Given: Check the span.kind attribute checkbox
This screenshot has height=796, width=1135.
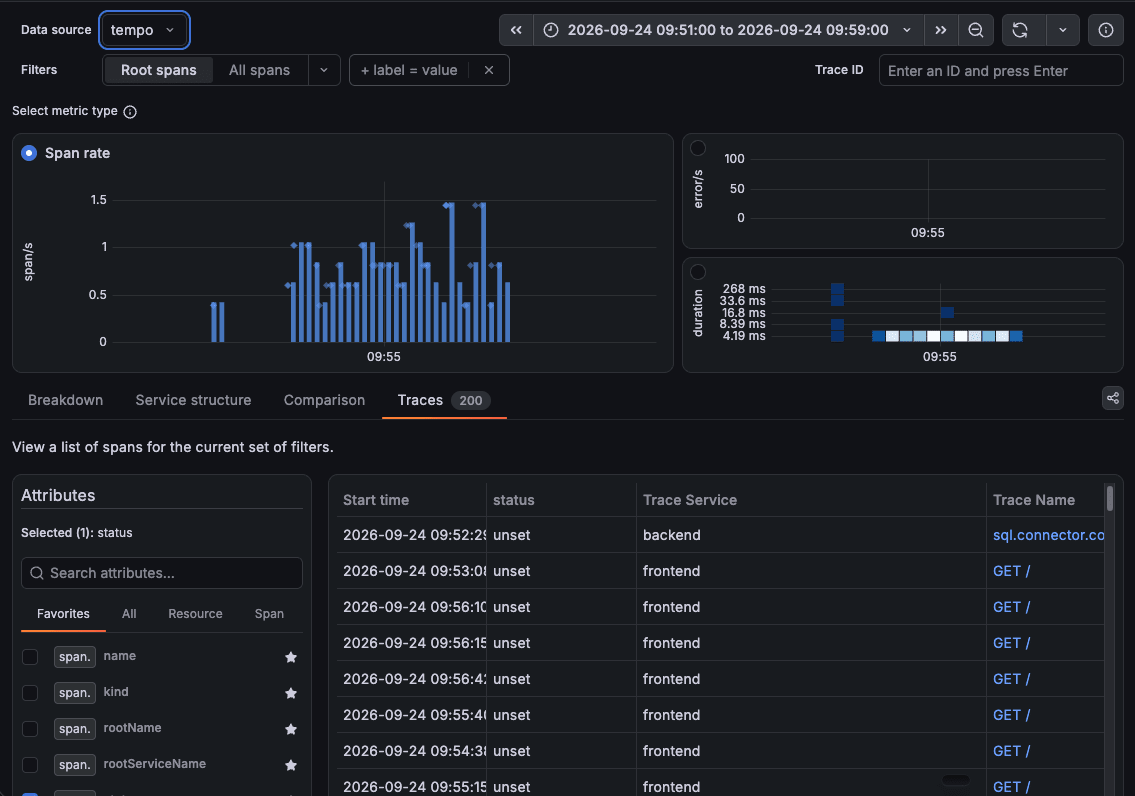Looking at the screenshot, I should (x=30, y=693).
